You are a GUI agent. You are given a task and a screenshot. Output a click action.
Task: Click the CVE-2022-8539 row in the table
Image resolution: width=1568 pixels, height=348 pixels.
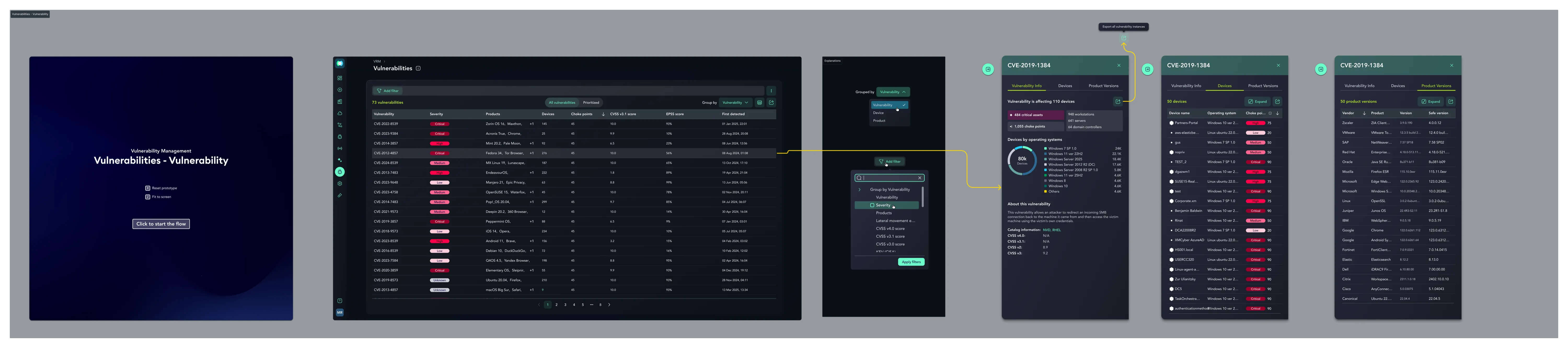[573, 124]
